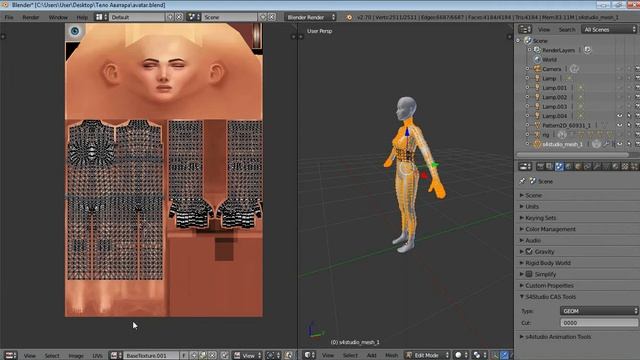Open the GEOM type dropdown
The image size is (640, 360).
tap(599, 311)
